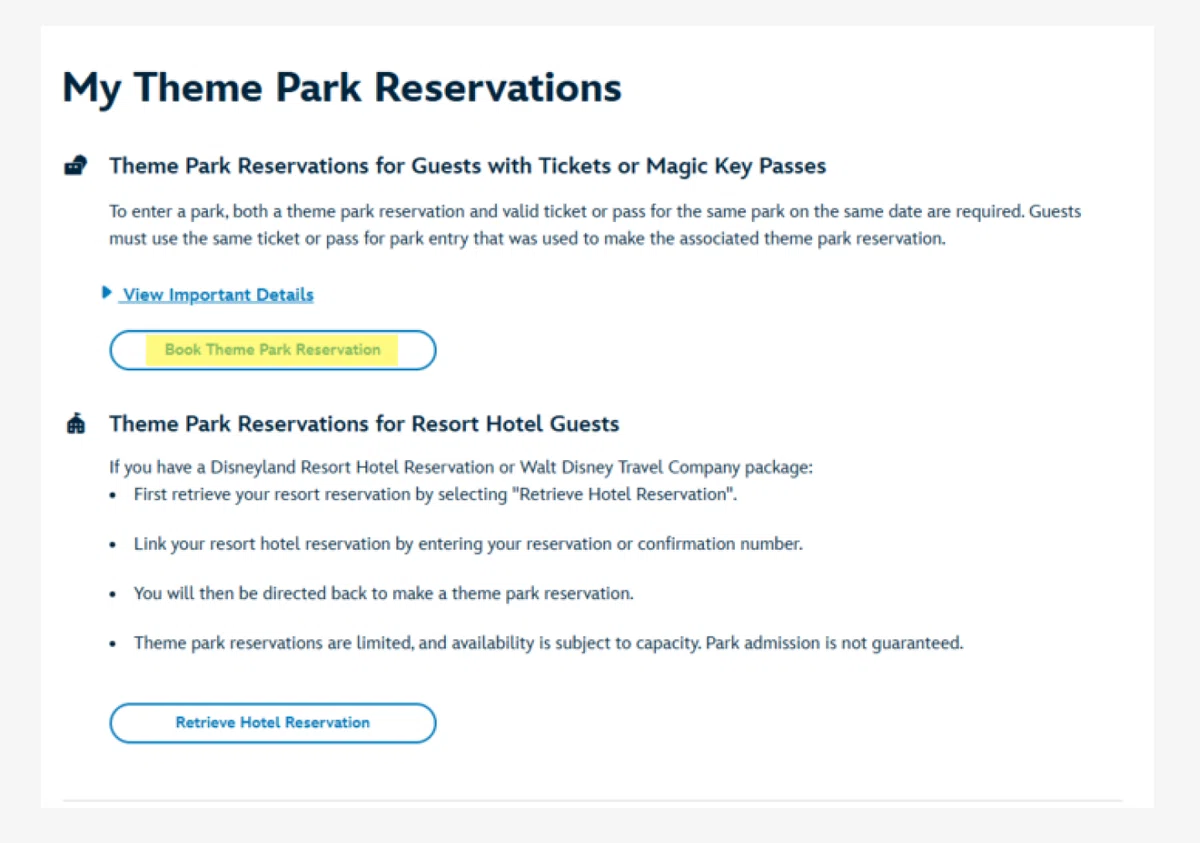Click Book Theme Park Reservation button
The width and height of the screenshot is (1200, 843).
pyautogui.click(x=273, y=350)
